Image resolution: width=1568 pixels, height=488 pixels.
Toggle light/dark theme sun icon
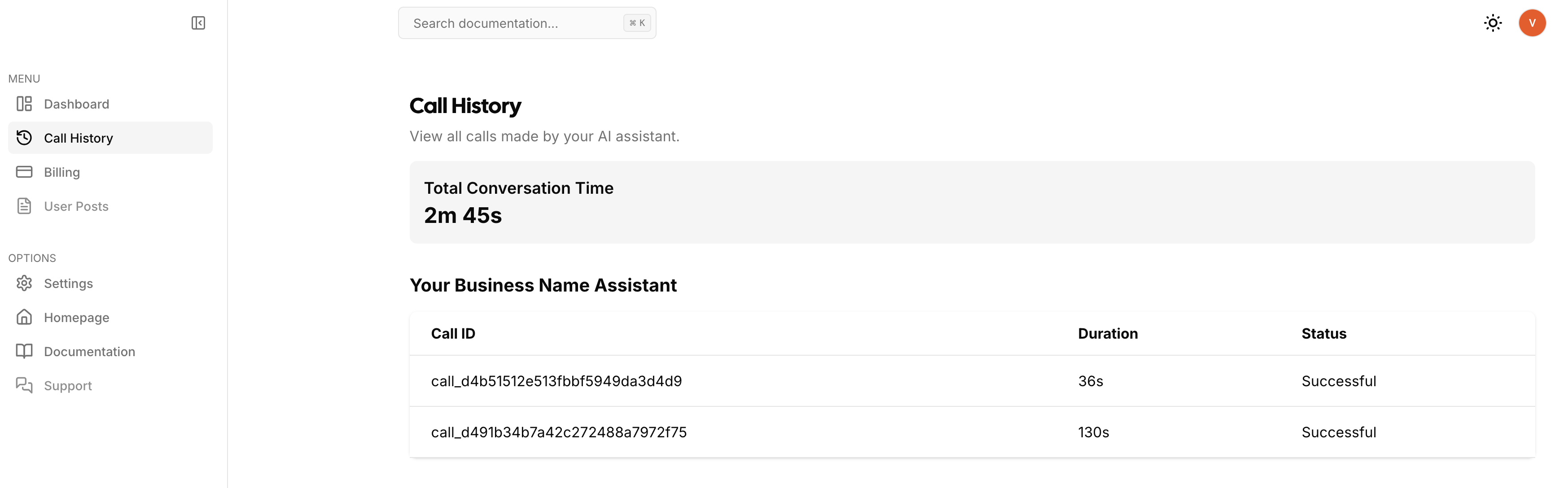[x=1493, y=23]
